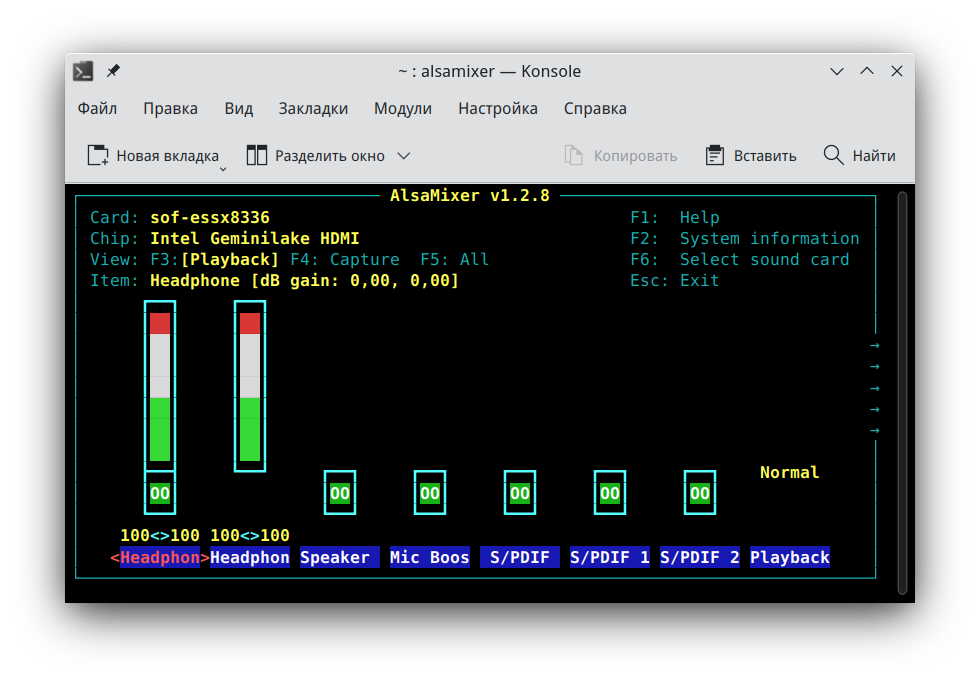
Task: Toggle mute on the Mic Boost channel
Action: 430,493
